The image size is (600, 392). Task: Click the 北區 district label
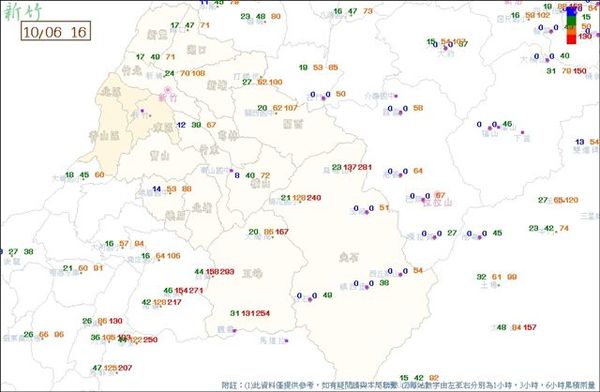pos(111,92)
